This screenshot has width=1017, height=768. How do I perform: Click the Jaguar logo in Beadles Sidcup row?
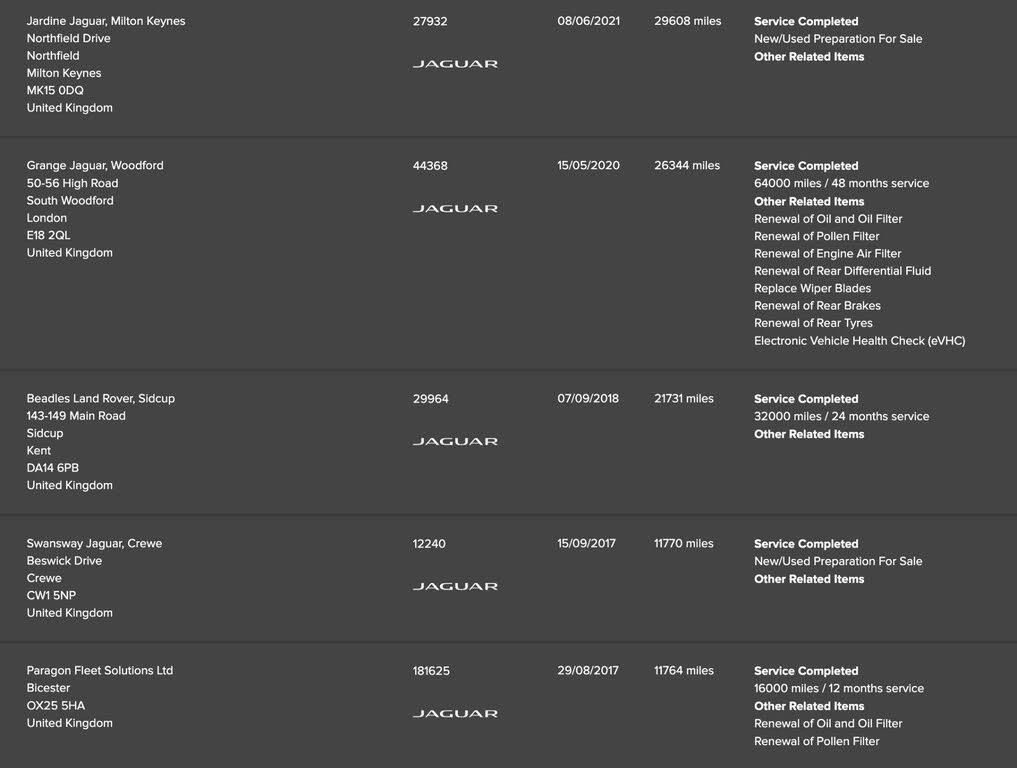pos(455,441)
